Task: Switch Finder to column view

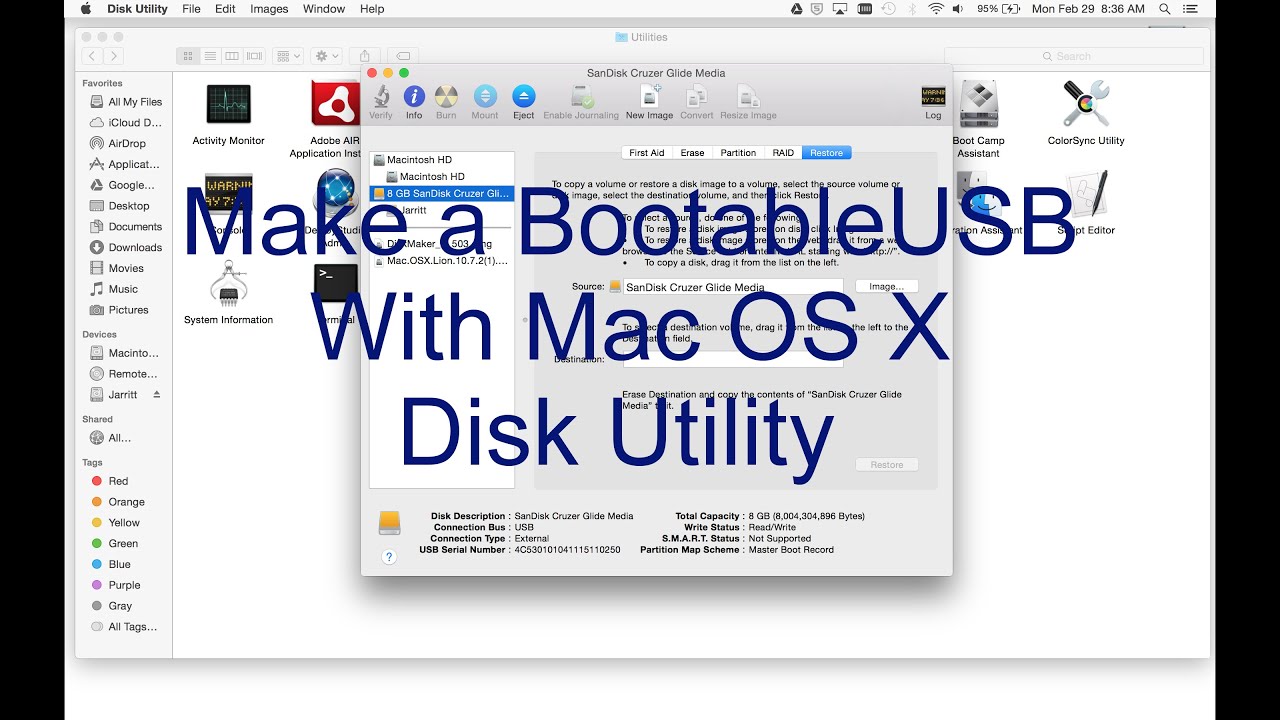Action: pyautogui.click(x=232, y=56)
